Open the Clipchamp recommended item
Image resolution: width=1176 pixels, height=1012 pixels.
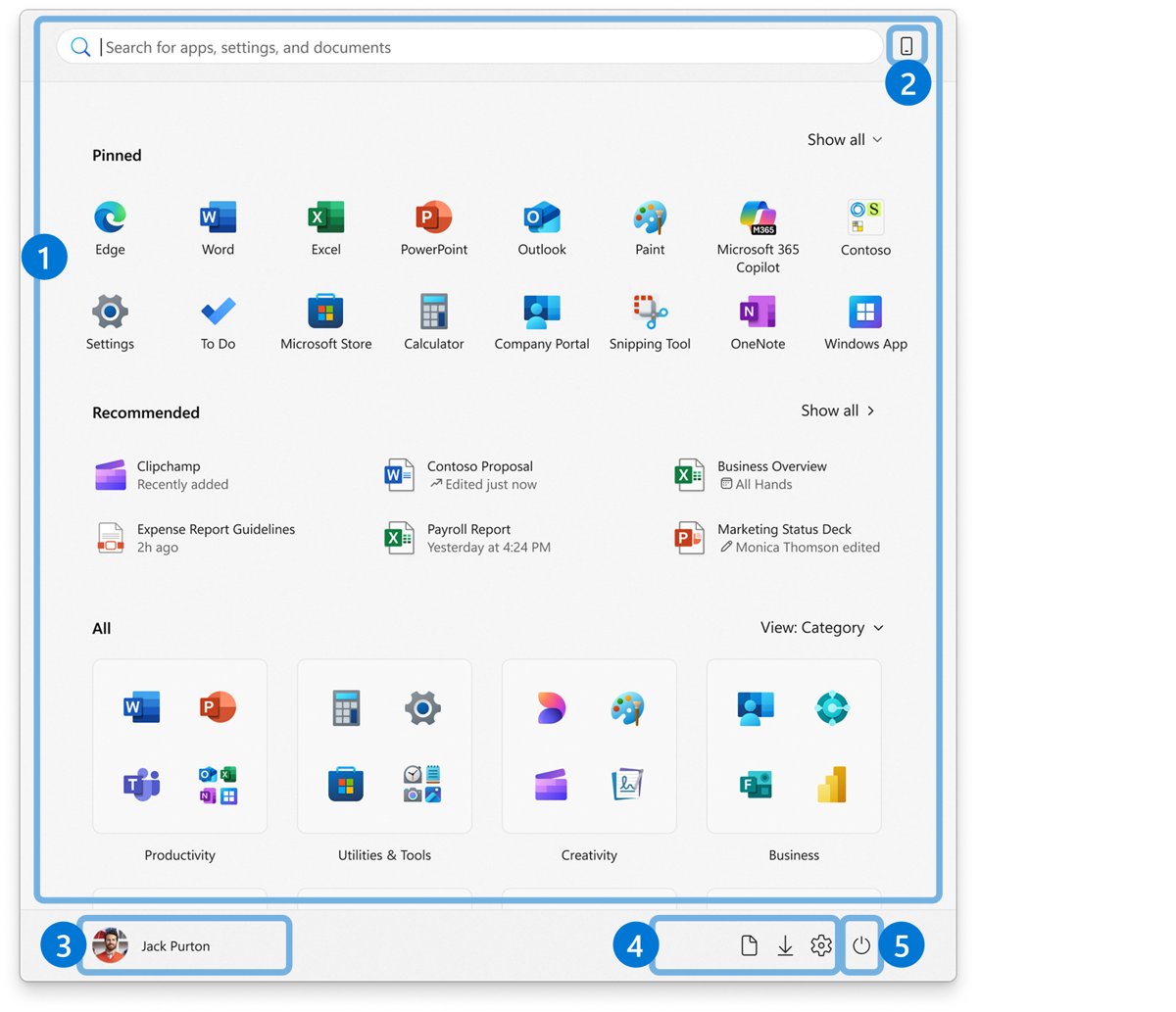click(163, 475)
